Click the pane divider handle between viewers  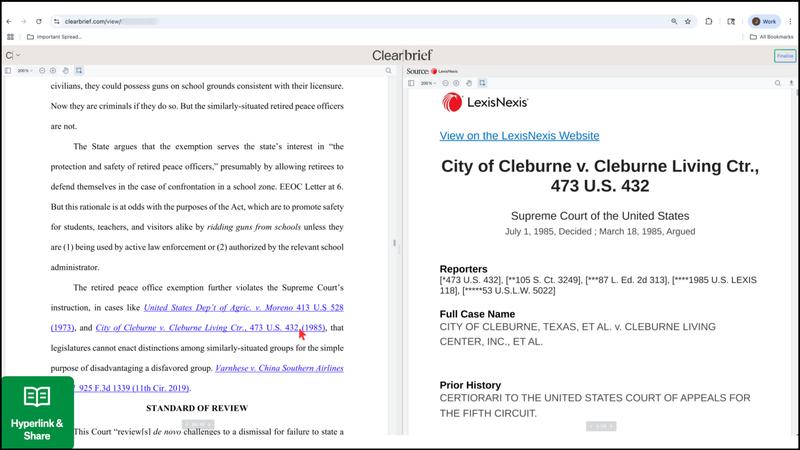click(394, 243)
